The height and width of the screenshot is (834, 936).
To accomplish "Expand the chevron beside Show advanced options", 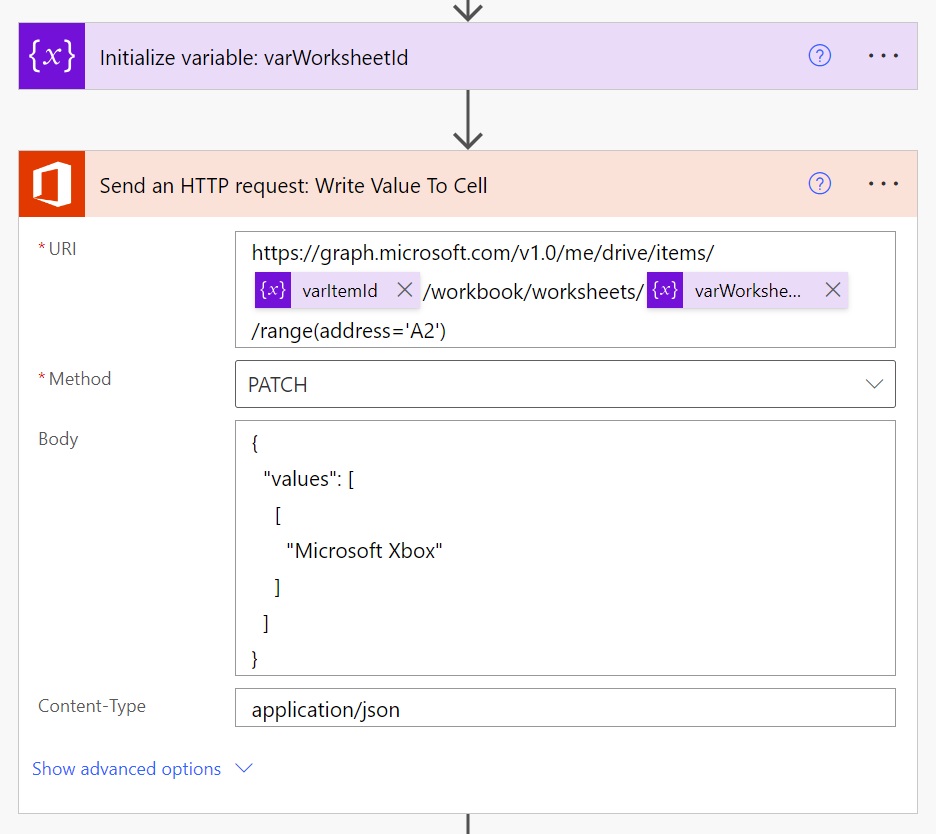I will tap(243, 769).
